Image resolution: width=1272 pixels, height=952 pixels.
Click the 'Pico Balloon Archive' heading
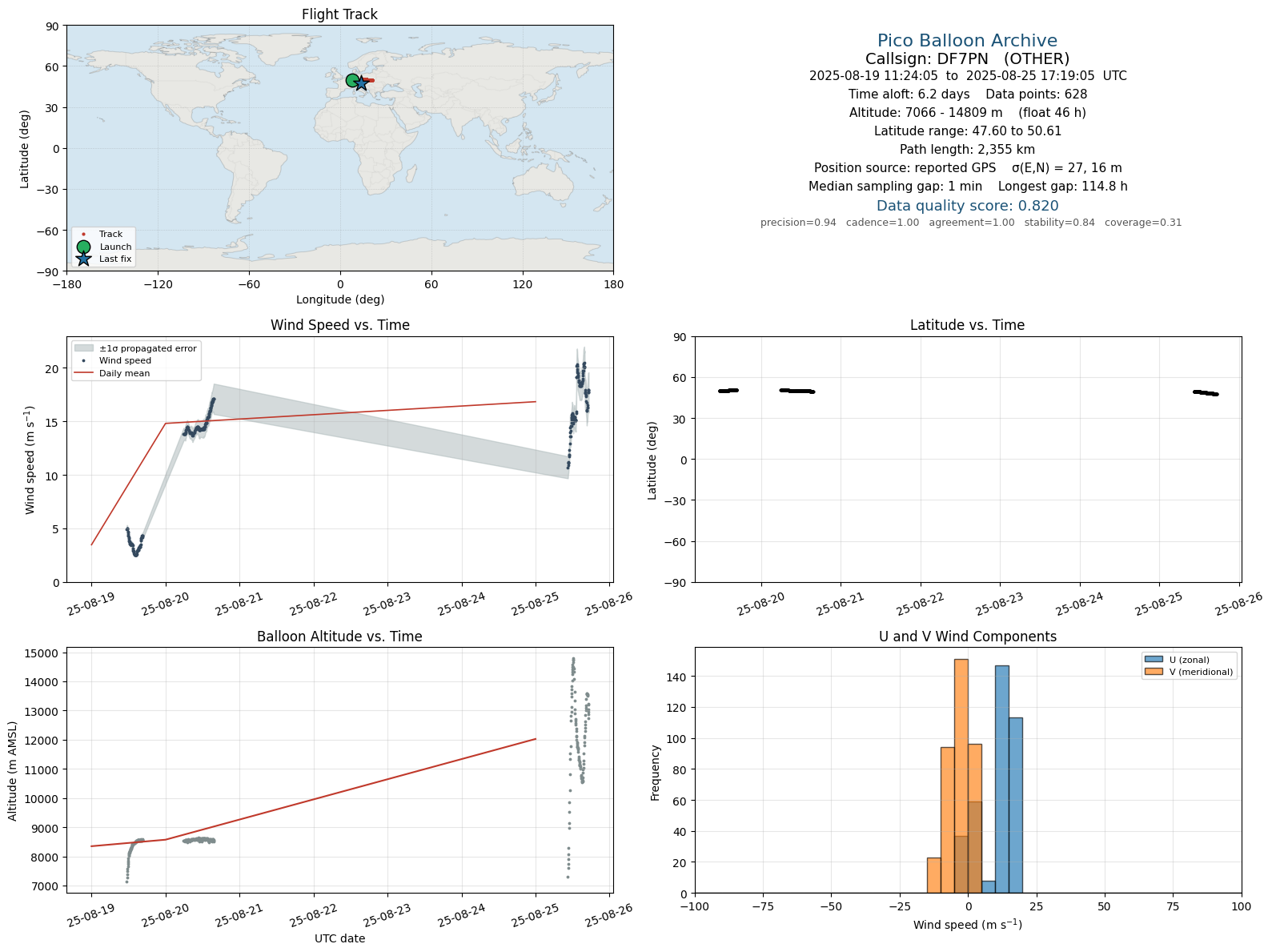click(967, 41)
